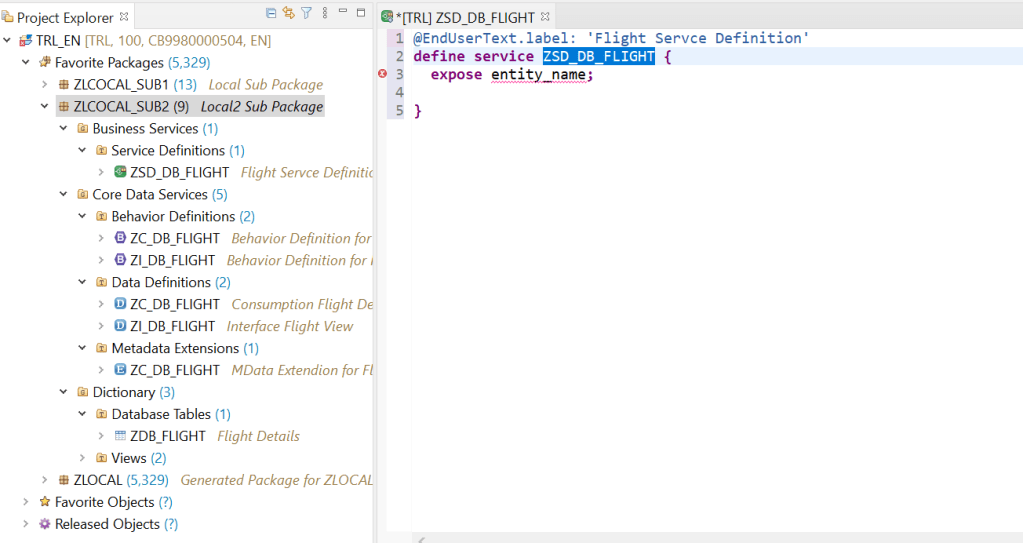The height and width of the screenshot is (543, 1023).
Task: Collapse the Favorite Packages node
Action: (x=25, y=63)
